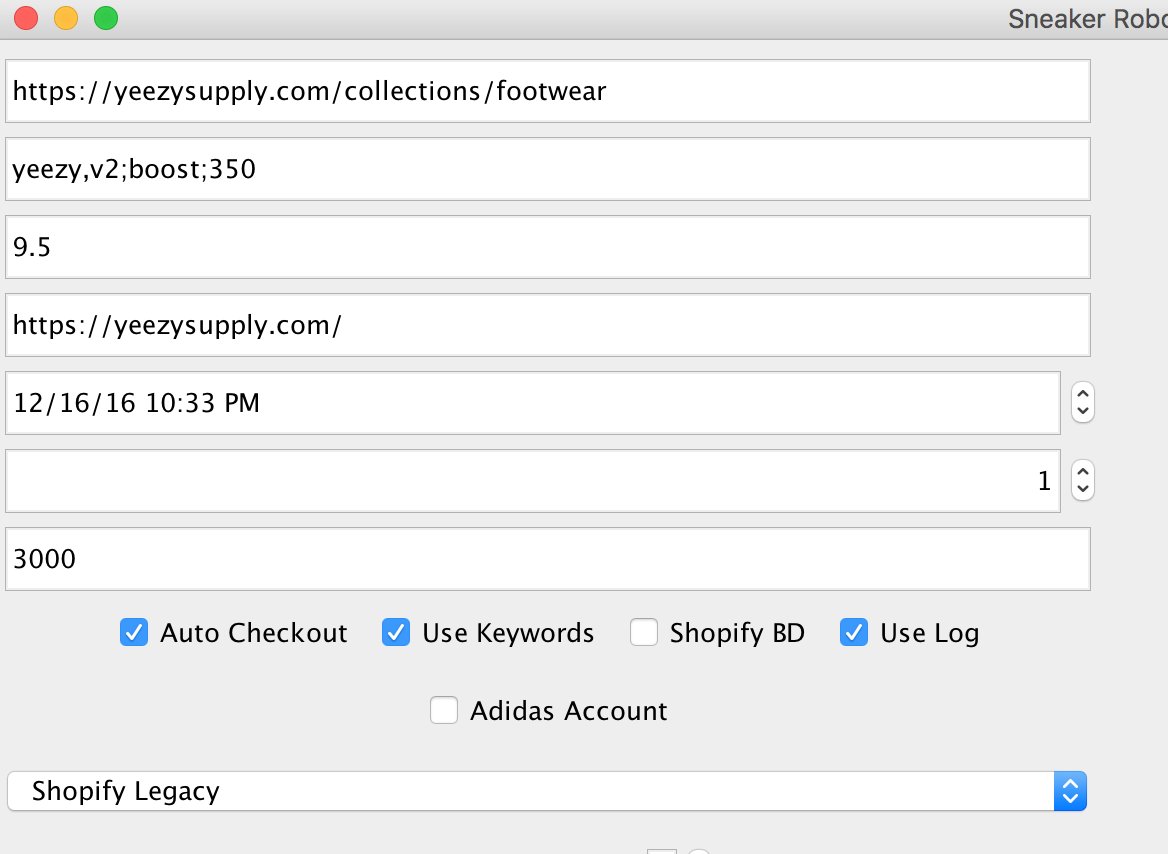Increase the quantity stepper value
The height and width of the screenshot is (854, 1168).
click(x=1083, y=471)
